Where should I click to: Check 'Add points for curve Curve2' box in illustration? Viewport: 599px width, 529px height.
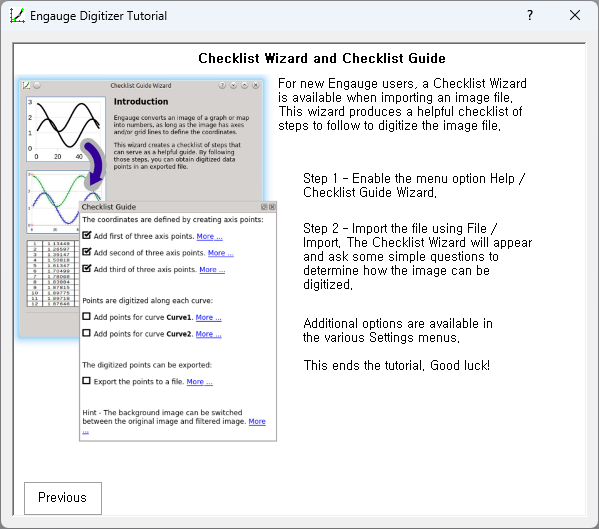click(87, 333)
